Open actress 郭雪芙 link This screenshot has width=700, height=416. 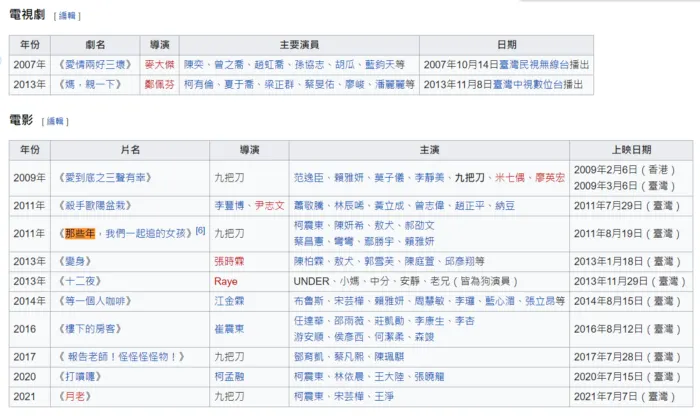tap(379, 261)
